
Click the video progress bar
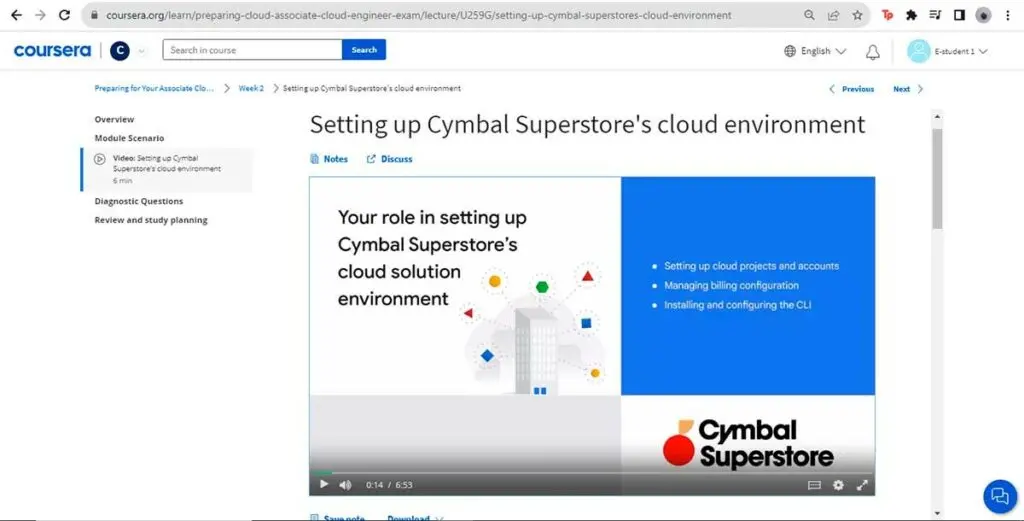click(x=592, y=472)
